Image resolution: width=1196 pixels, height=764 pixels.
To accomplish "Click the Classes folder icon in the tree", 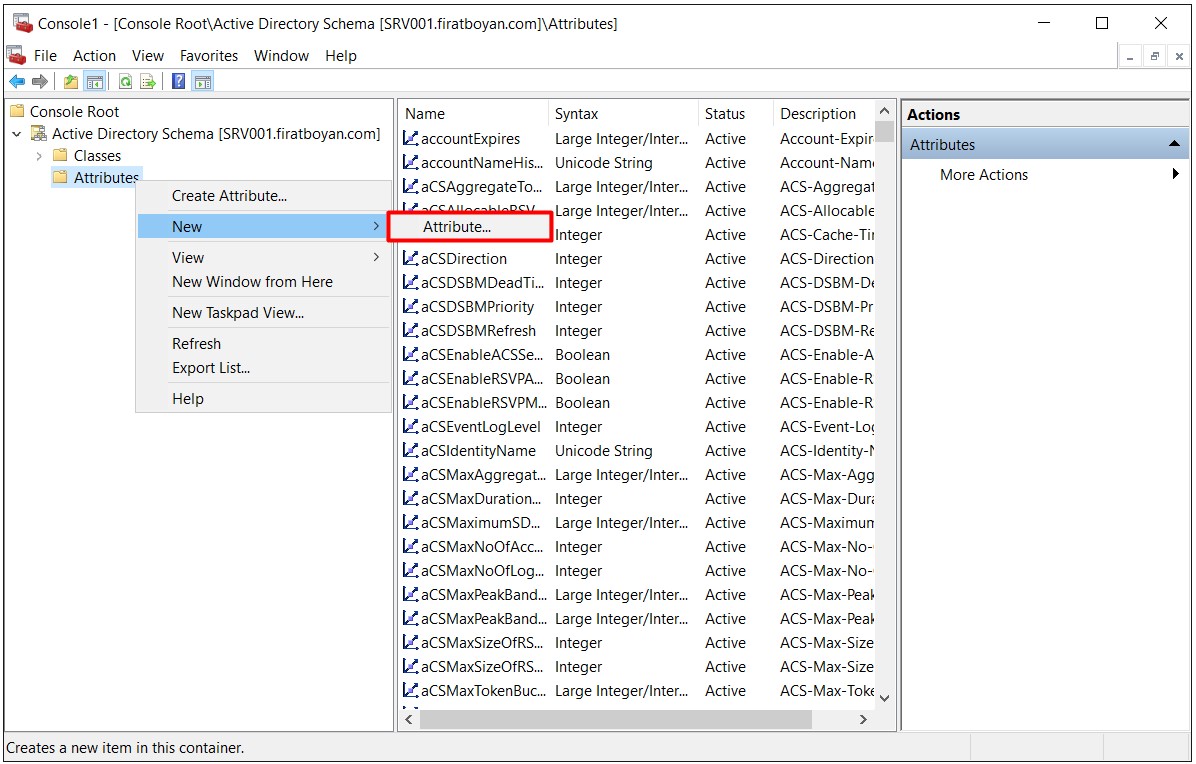I will point(60,156).
